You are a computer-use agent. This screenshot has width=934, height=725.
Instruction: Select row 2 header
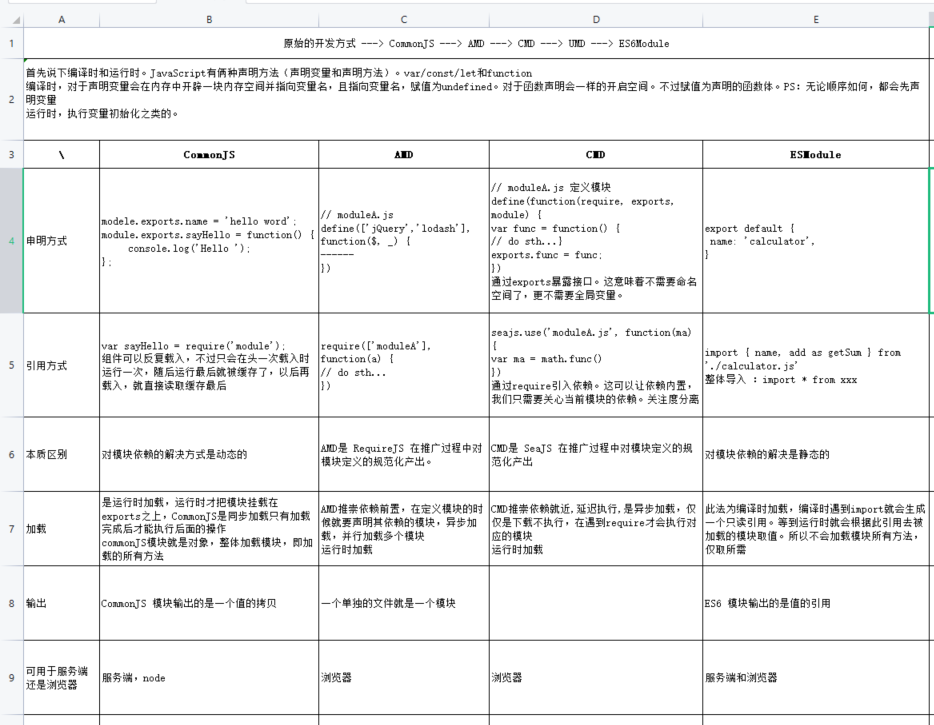coord(11,99)
